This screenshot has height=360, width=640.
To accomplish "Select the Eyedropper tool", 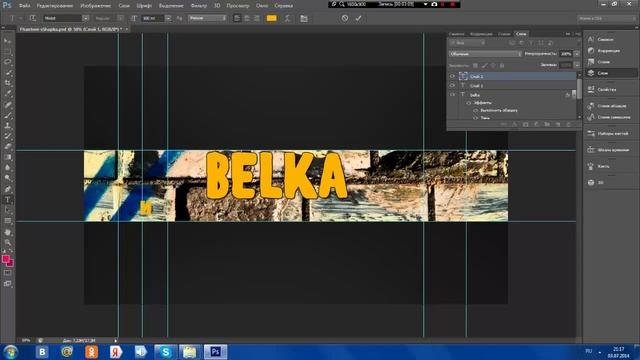I will (x=7, y=94).
